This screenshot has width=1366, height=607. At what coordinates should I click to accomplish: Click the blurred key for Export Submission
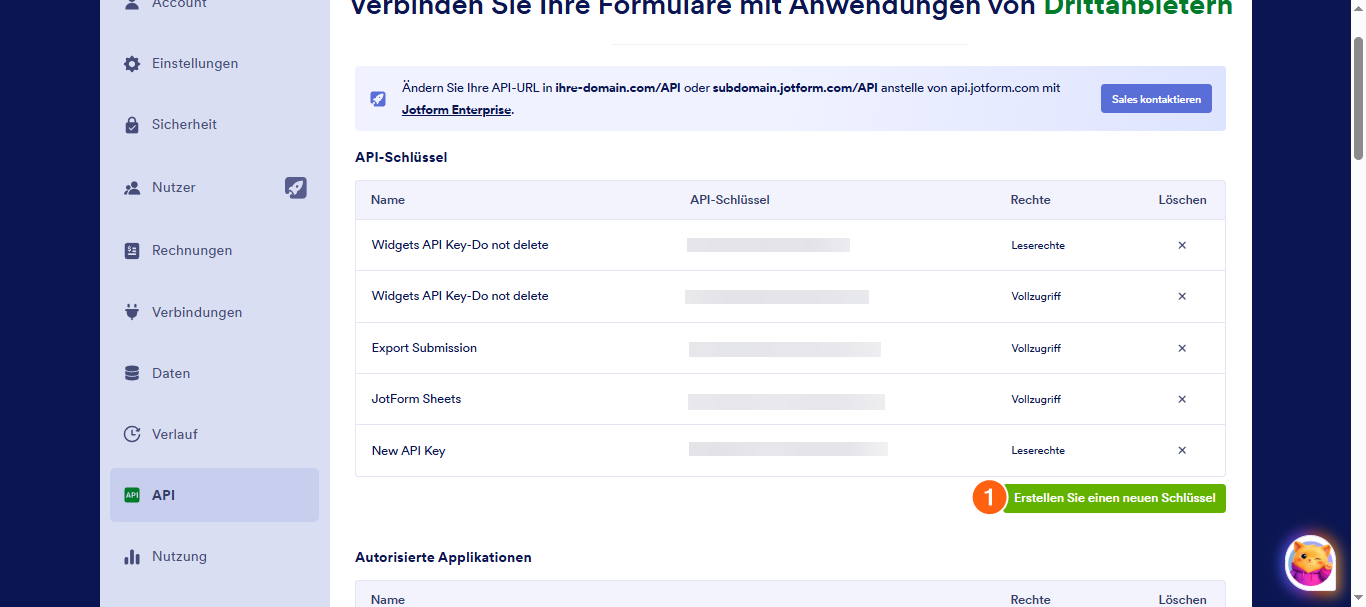[785, 349]
